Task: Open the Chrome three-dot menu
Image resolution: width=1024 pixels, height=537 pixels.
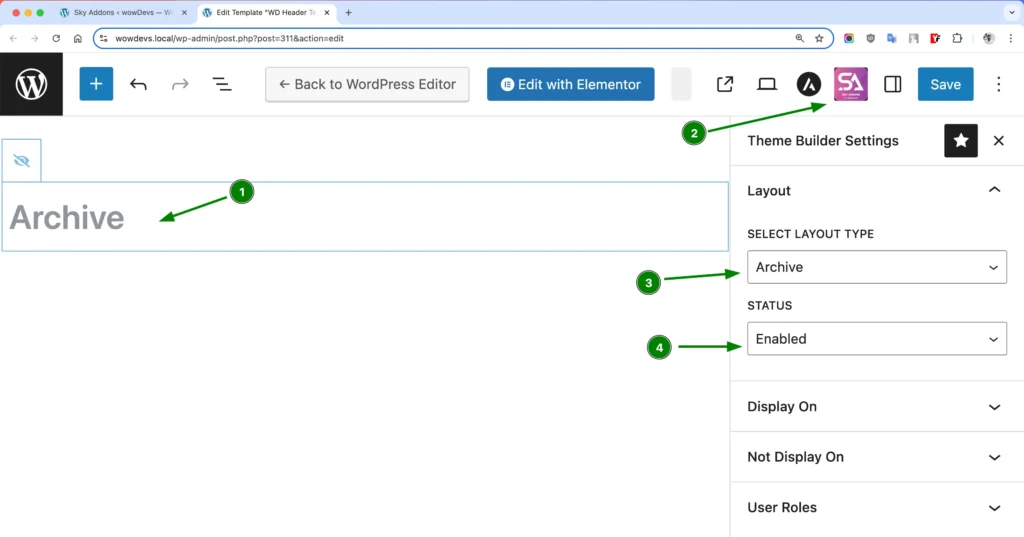Action: click(x=1010, y=39)
